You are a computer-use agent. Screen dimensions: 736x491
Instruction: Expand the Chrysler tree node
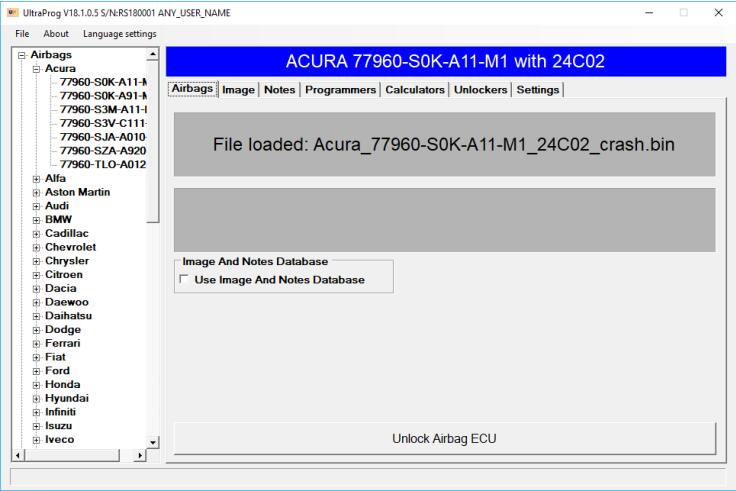pos(36,261)
